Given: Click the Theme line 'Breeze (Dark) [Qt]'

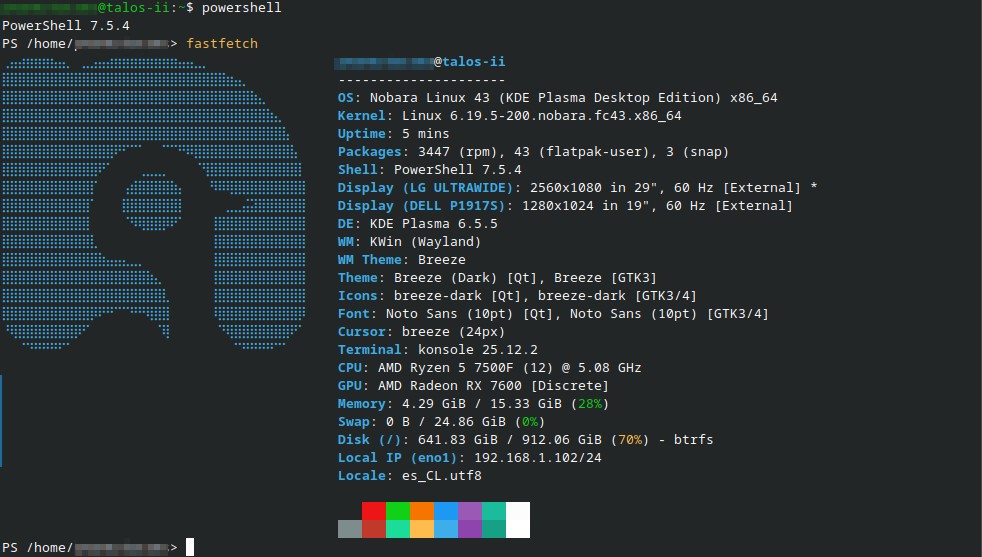Looking at the screenshot, I should point(497,278).
